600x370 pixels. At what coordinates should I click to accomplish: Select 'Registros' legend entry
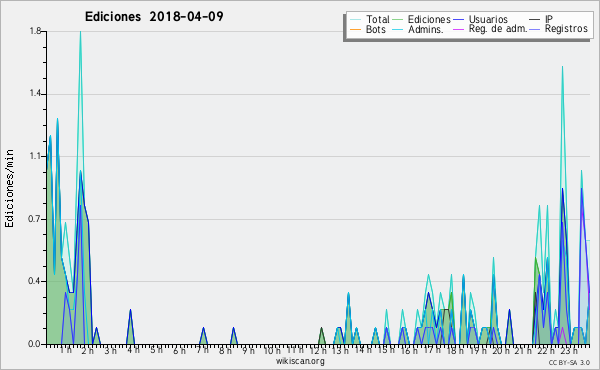click(566, 29)
